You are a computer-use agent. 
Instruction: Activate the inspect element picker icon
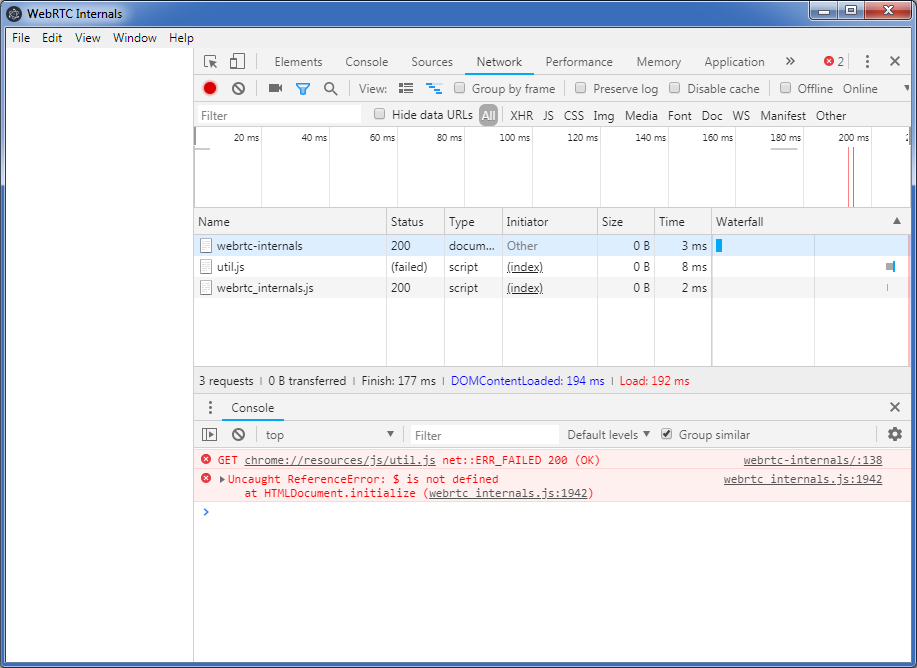[210, 61]
